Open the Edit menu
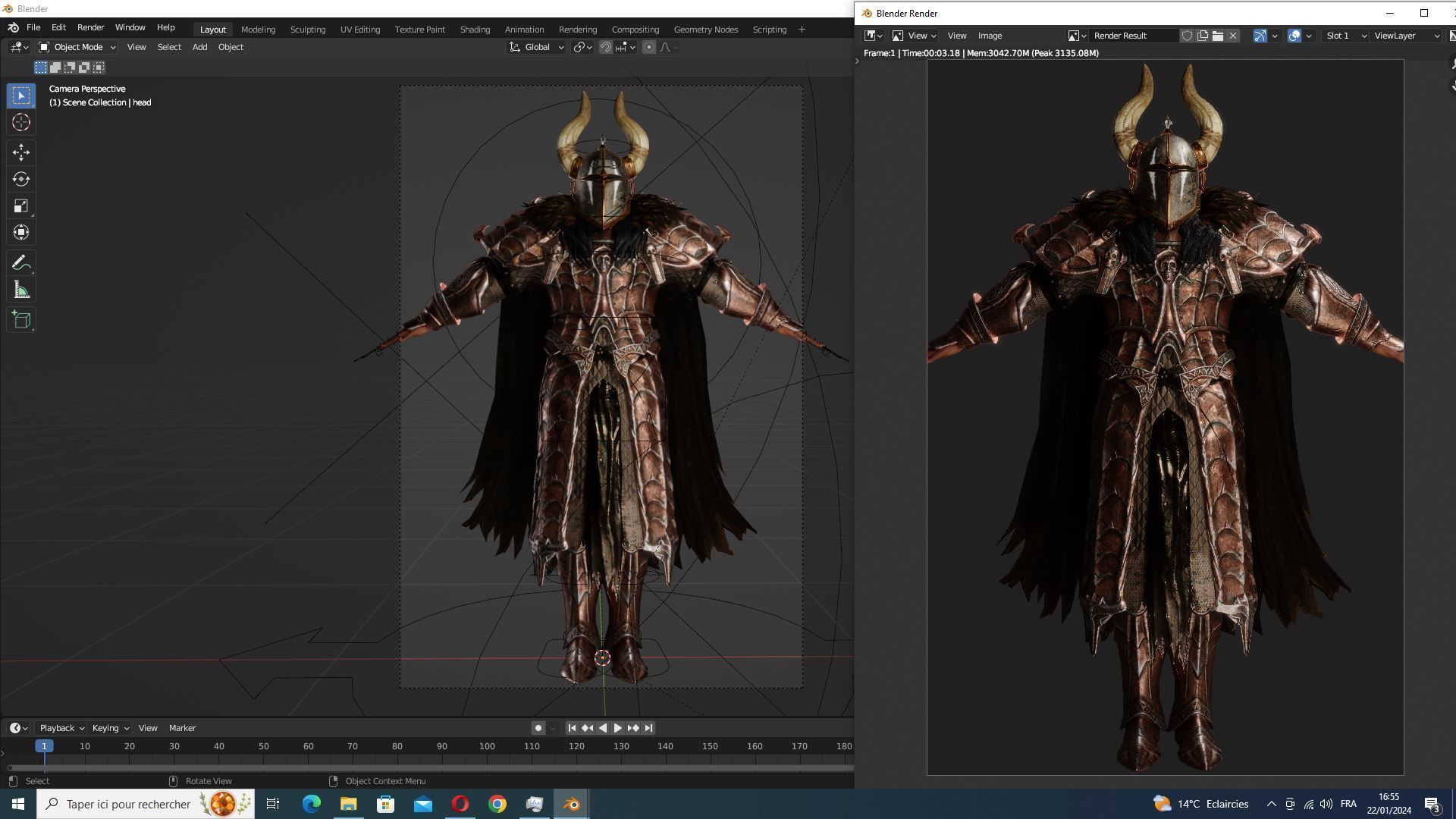Screen dimensions: 1456x819 [58, 27]
